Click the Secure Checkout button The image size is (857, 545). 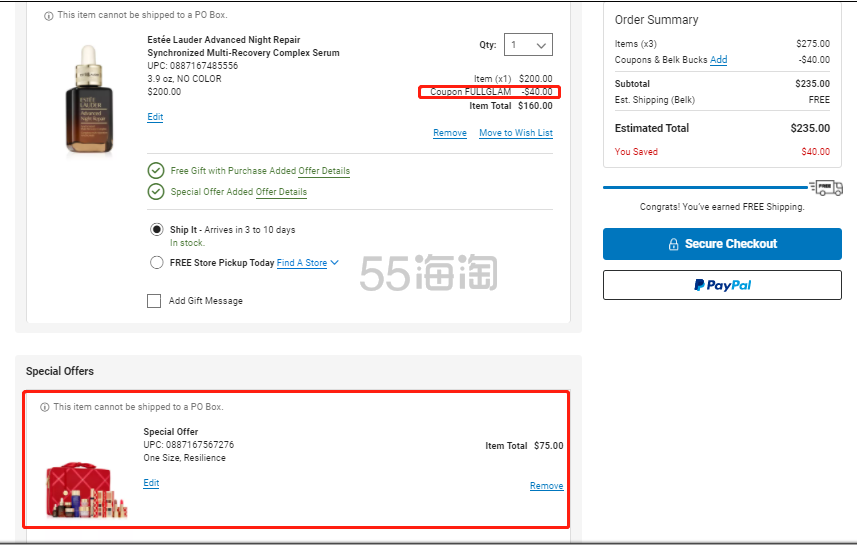pos(722,244)
